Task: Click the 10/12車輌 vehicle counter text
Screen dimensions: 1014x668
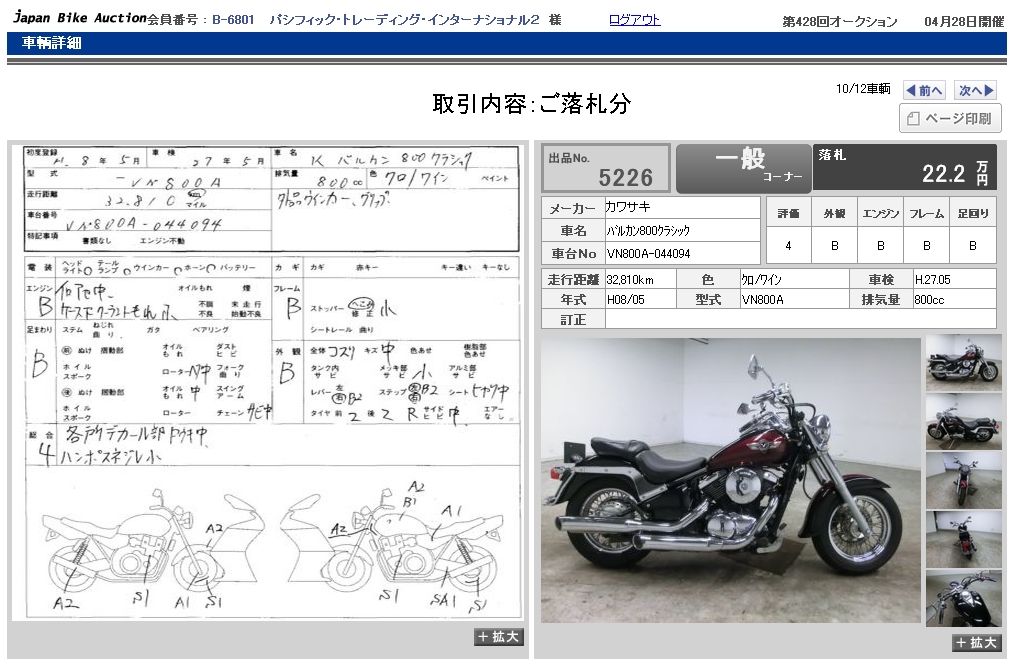Action: point(863,89)
